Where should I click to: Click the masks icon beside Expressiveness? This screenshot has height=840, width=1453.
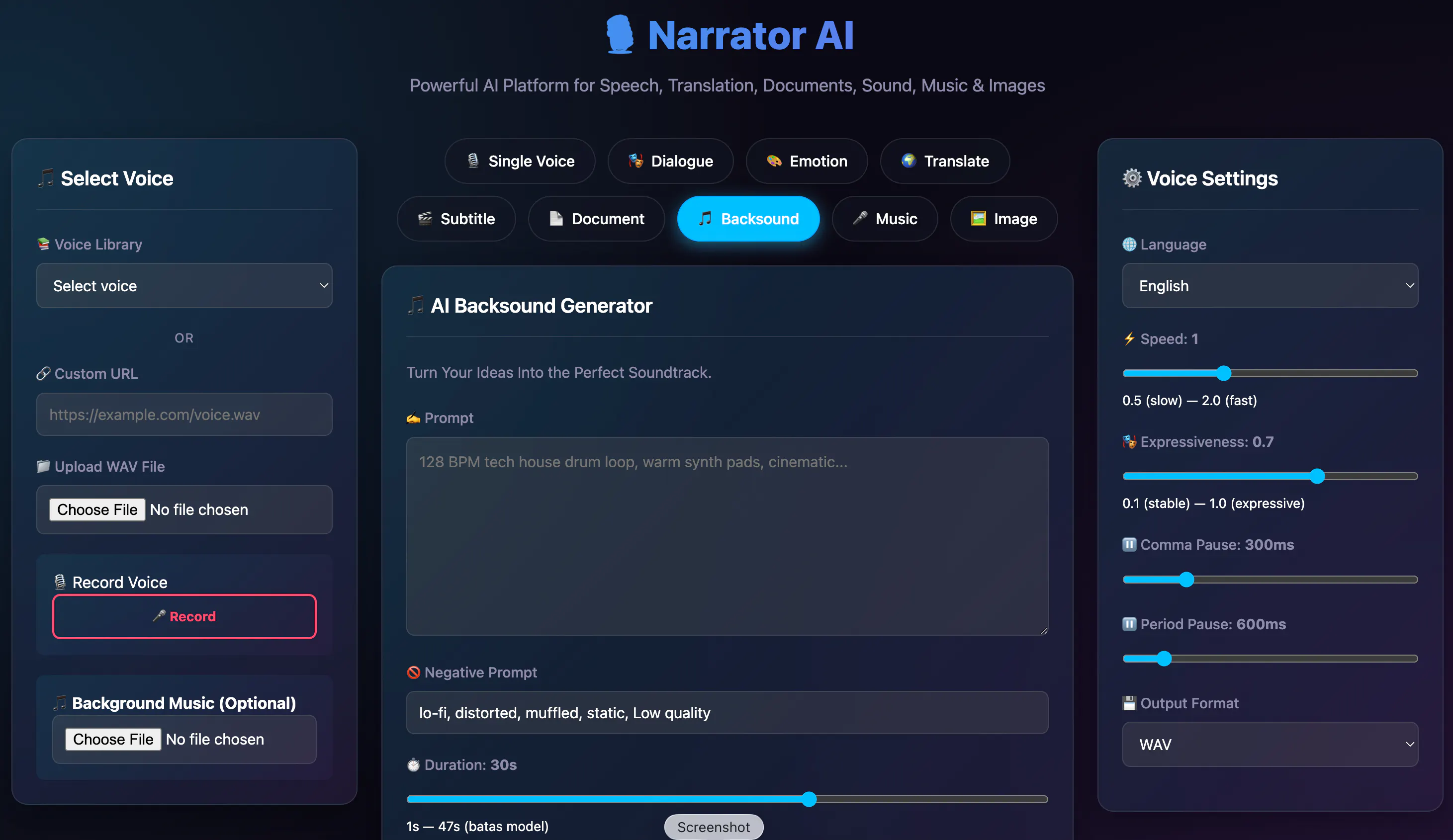[1130, 441]
